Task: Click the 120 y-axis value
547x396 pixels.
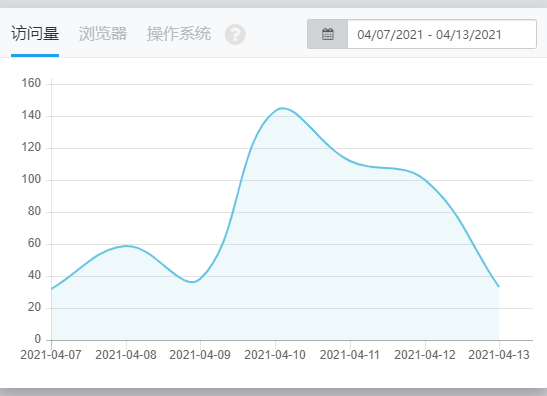Action: pyautogui.click(x=31, y=147)
